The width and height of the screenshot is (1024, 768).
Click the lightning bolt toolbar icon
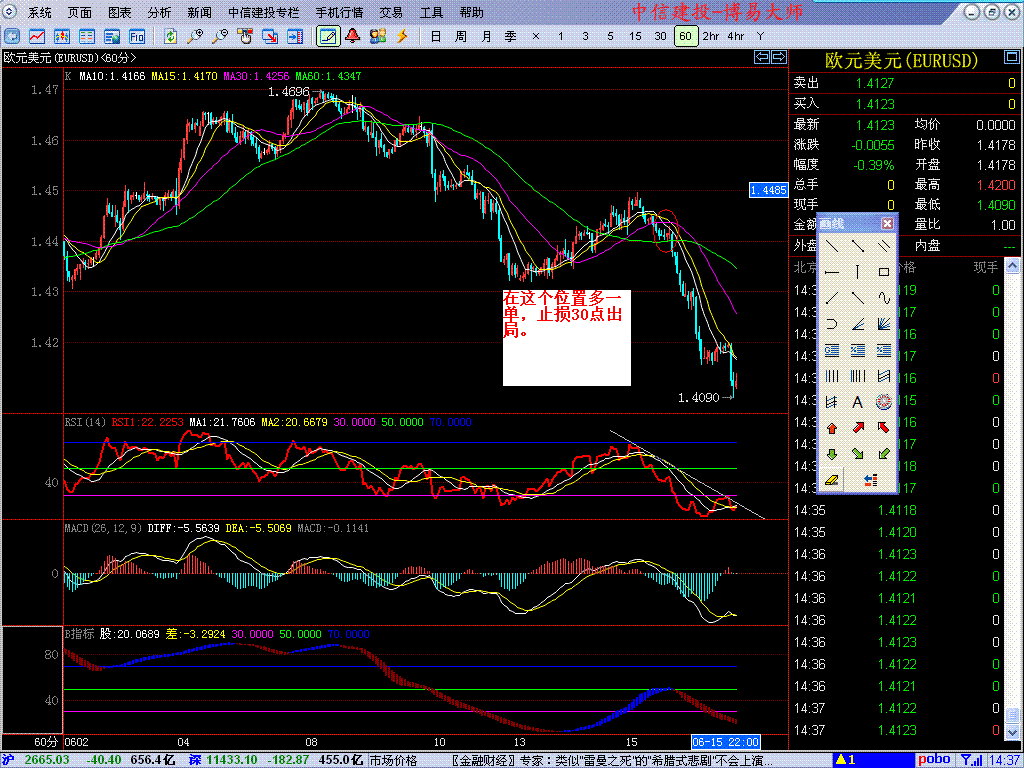[402, 37]
